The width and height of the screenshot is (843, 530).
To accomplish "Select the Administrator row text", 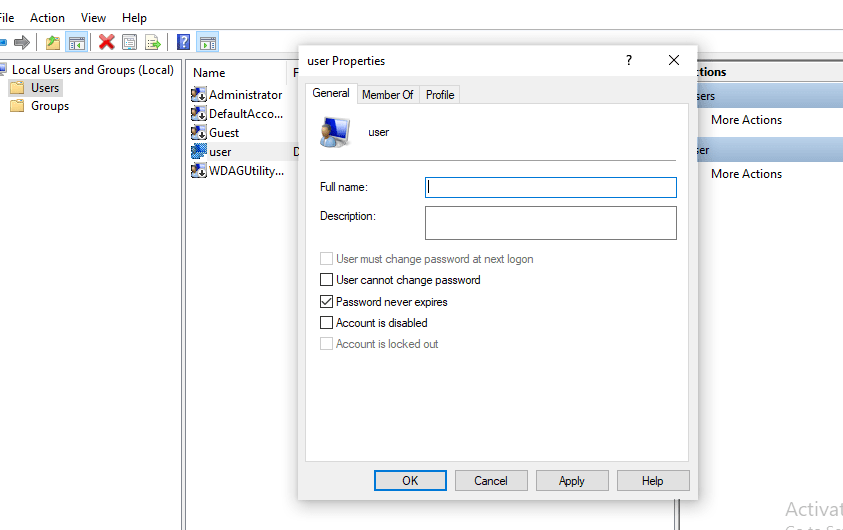I will coord(245,95).
